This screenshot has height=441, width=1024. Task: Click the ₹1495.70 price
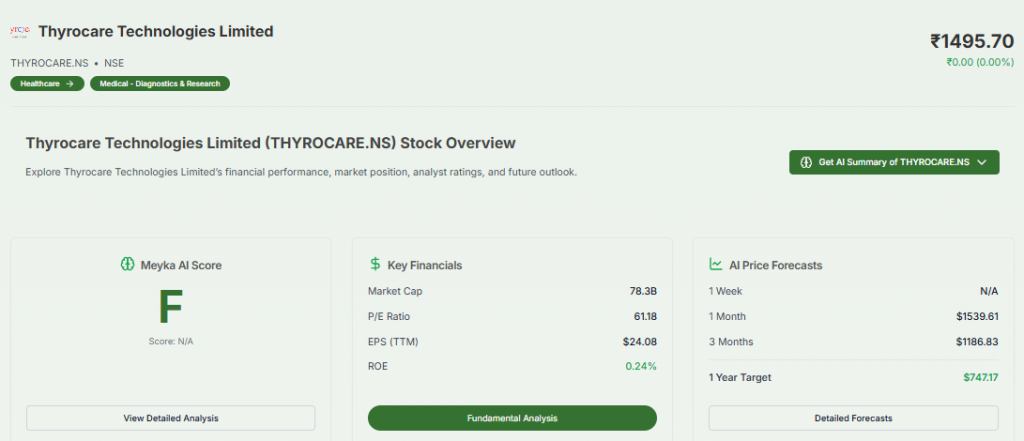tap(972, 41)
